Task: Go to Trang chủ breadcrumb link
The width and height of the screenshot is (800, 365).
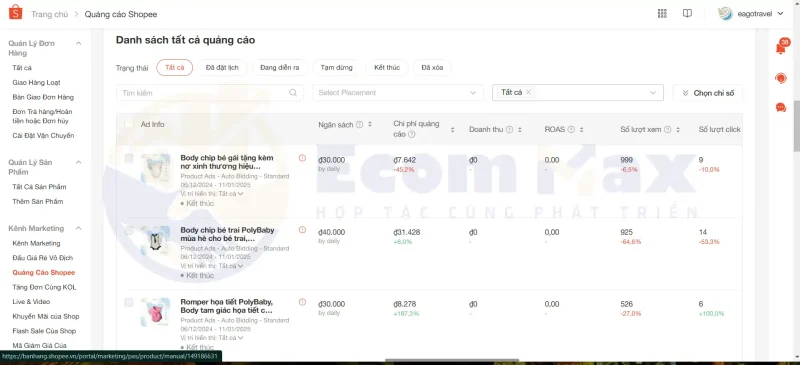Action: click(49, 14)
